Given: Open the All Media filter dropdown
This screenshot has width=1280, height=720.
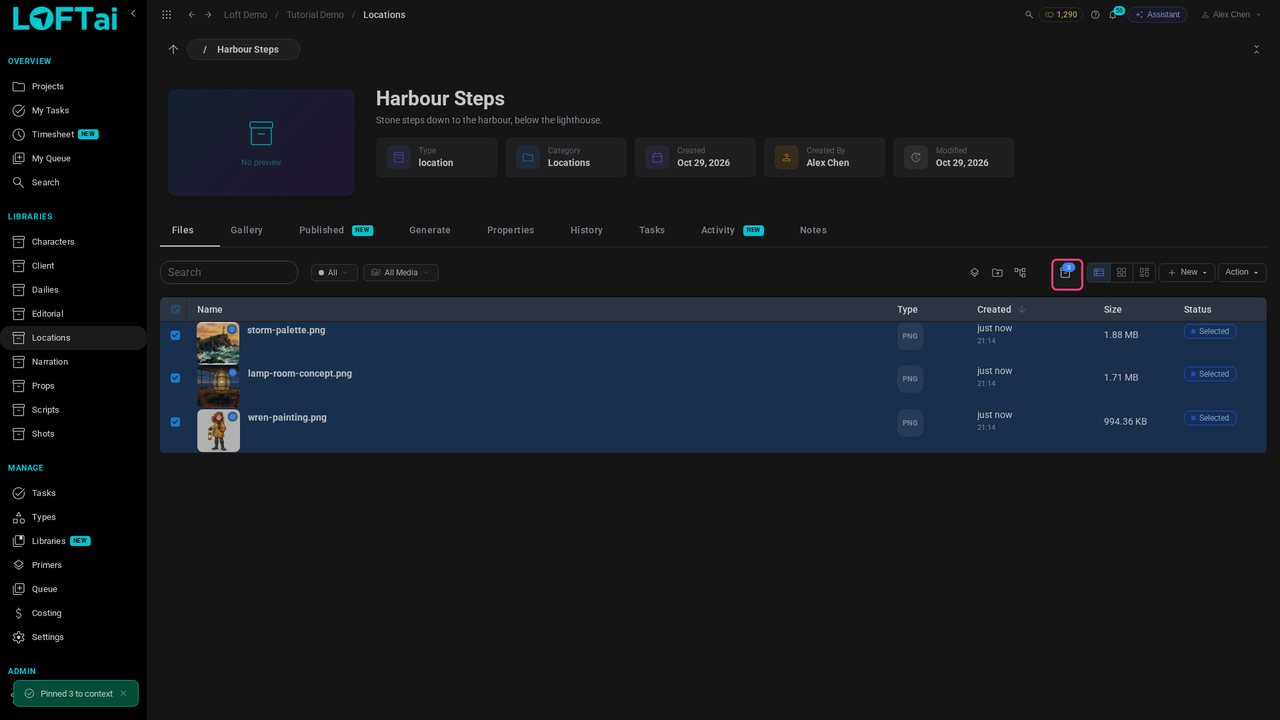Looking at the screenshot, I should [400, 272].
